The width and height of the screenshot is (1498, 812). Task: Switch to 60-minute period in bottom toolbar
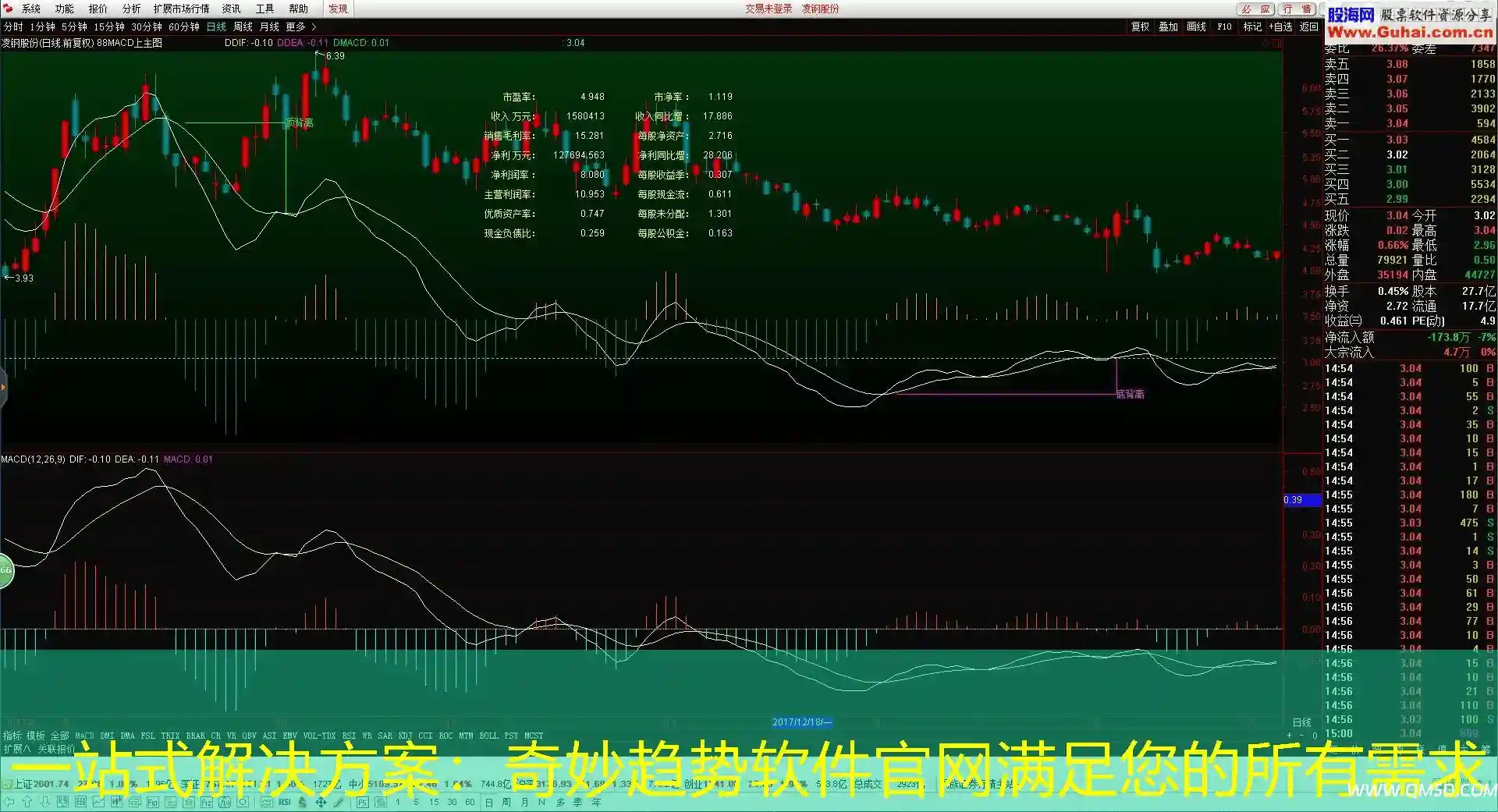(470, 802)
